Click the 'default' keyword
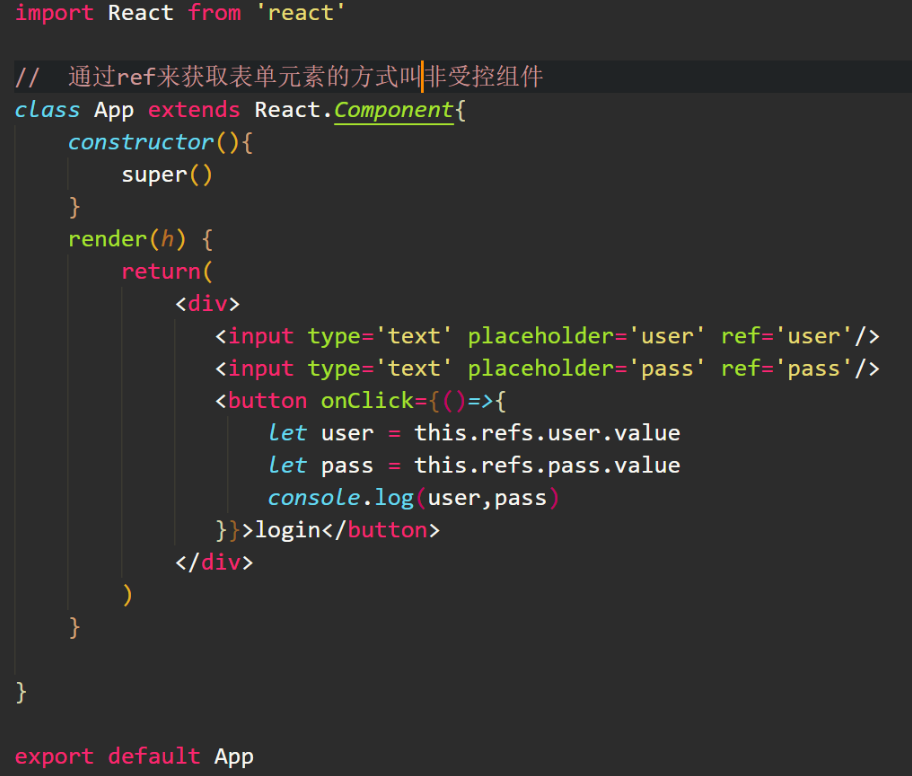Image resolution: width=912 pixels, height=776 pixels. 154,756
